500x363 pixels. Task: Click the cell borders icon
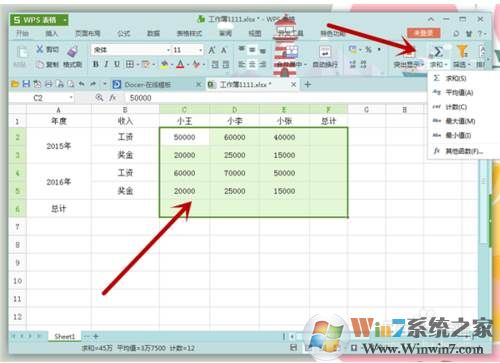point(130,64)
